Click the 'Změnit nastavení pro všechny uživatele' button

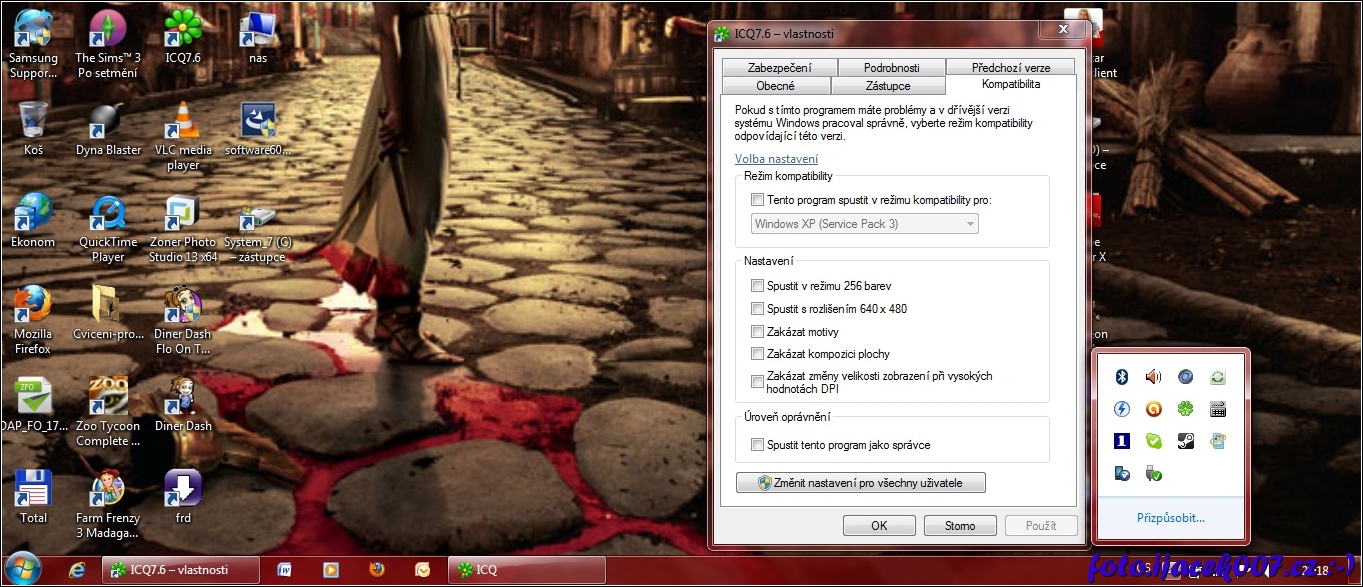860,483
